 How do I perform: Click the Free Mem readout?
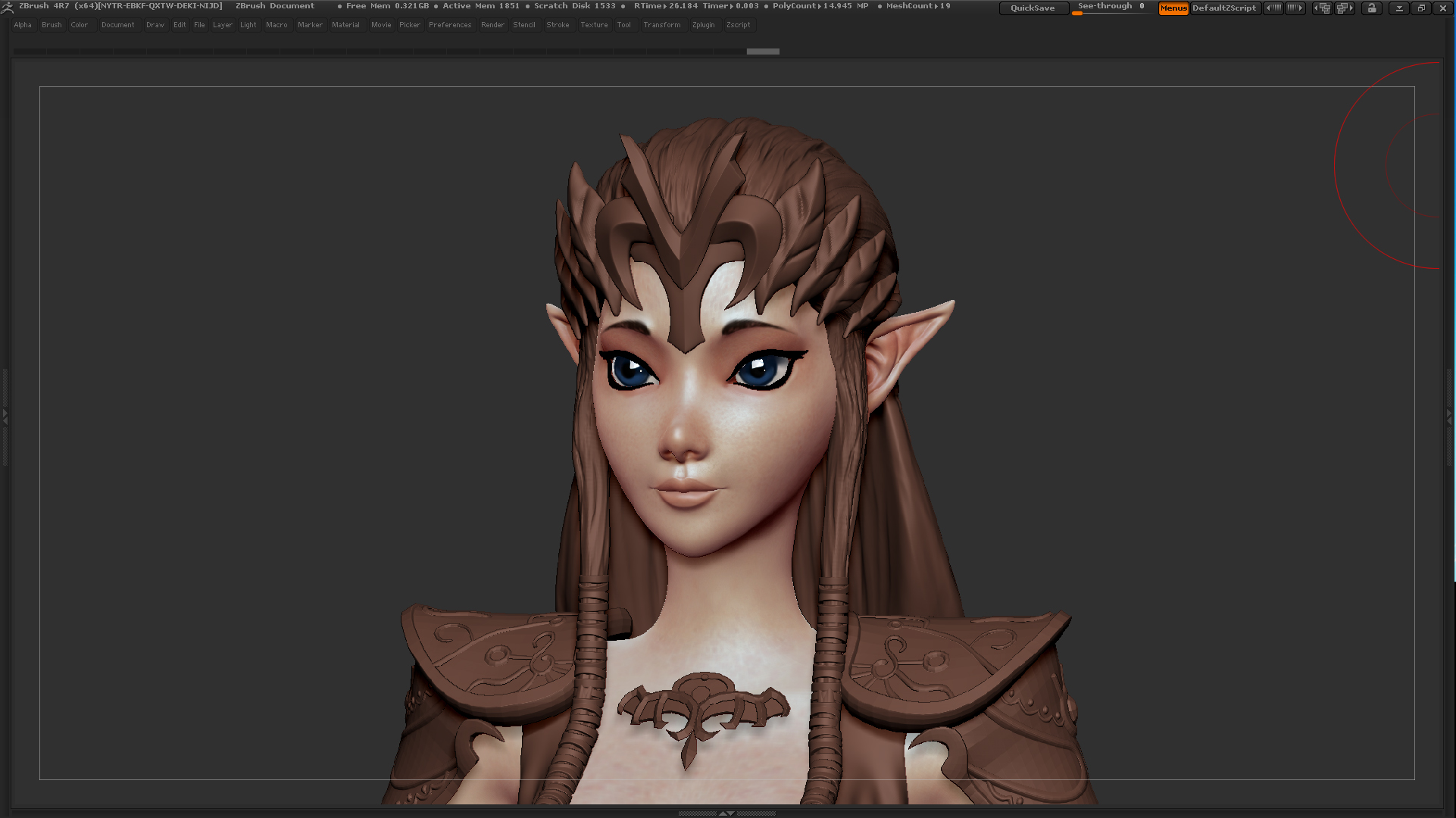click(387, 6)
